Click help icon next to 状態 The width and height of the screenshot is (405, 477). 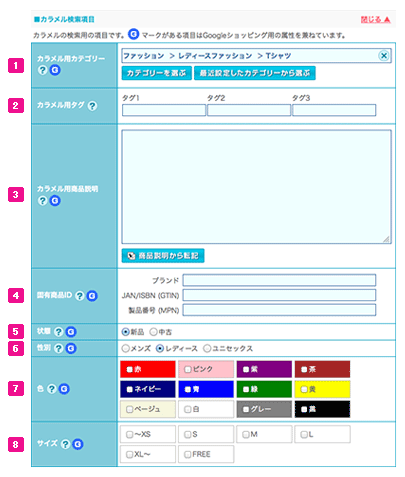tap(58, 332)
